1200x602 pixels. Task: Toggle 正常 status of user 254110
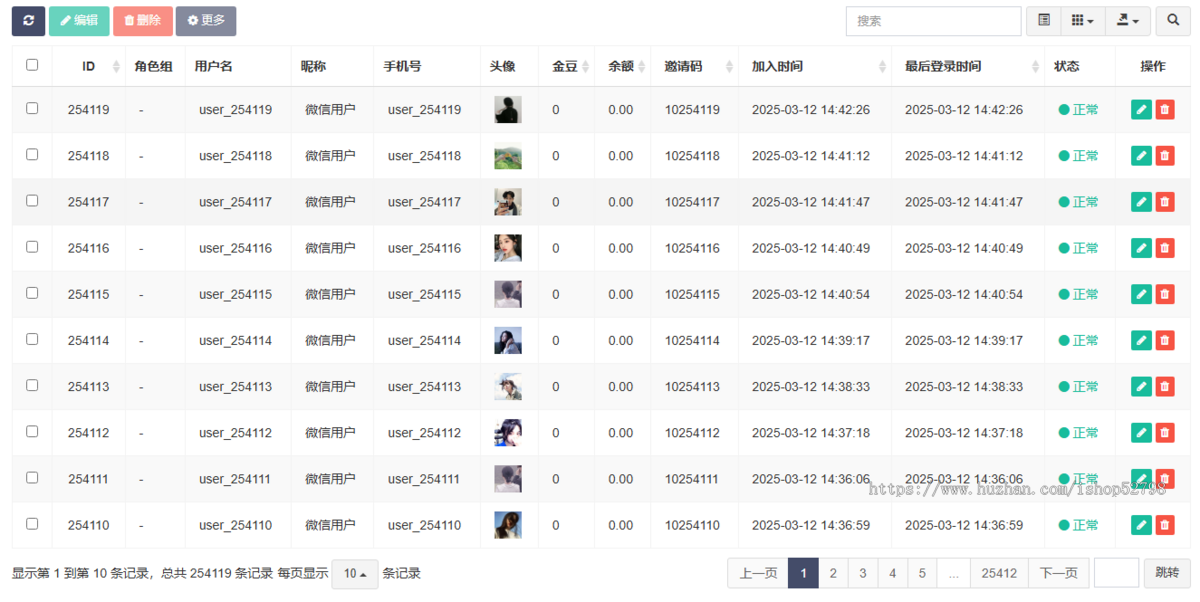1078,525
